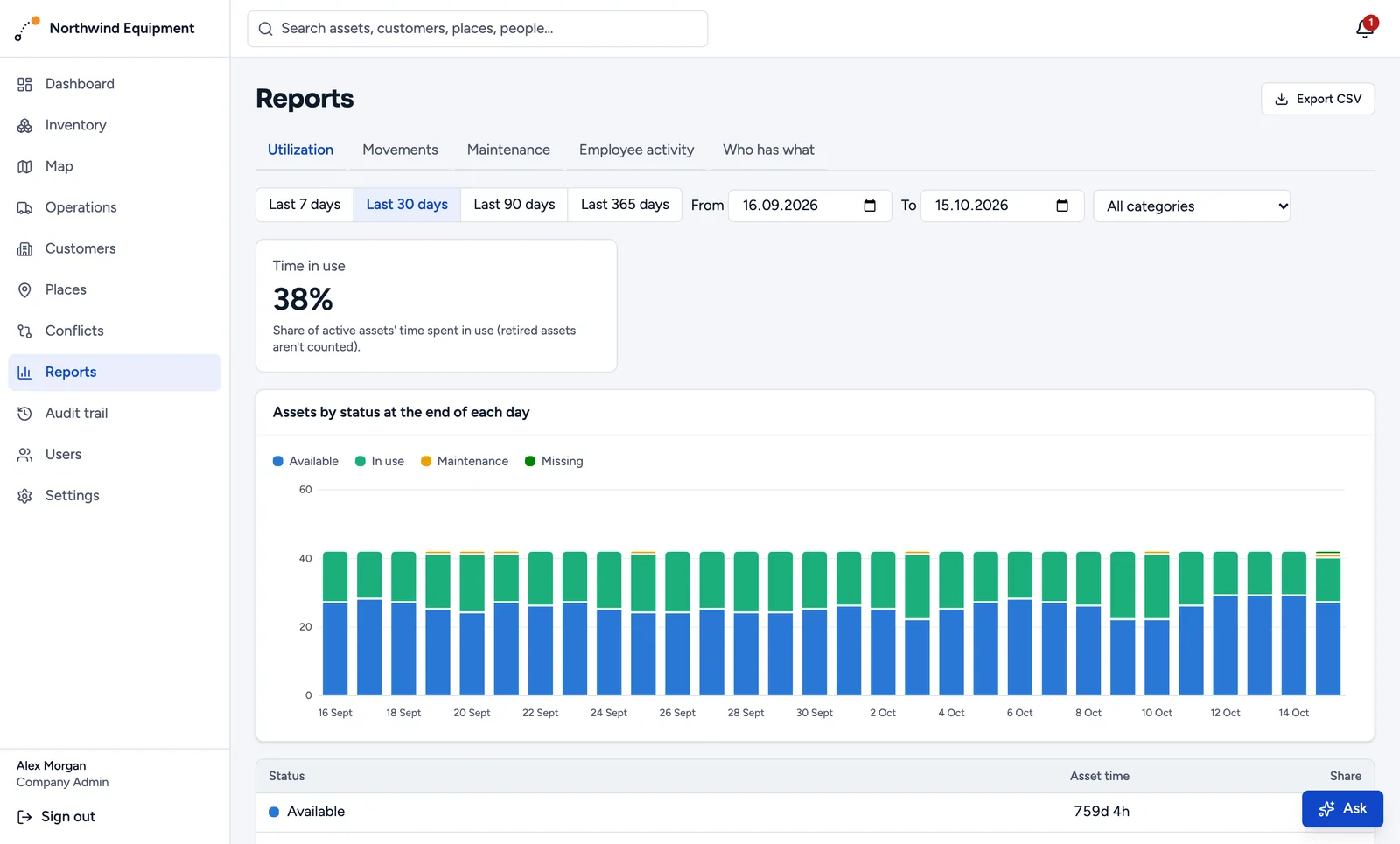Click the From date field 16.09.2026

[x=809, y=206]
